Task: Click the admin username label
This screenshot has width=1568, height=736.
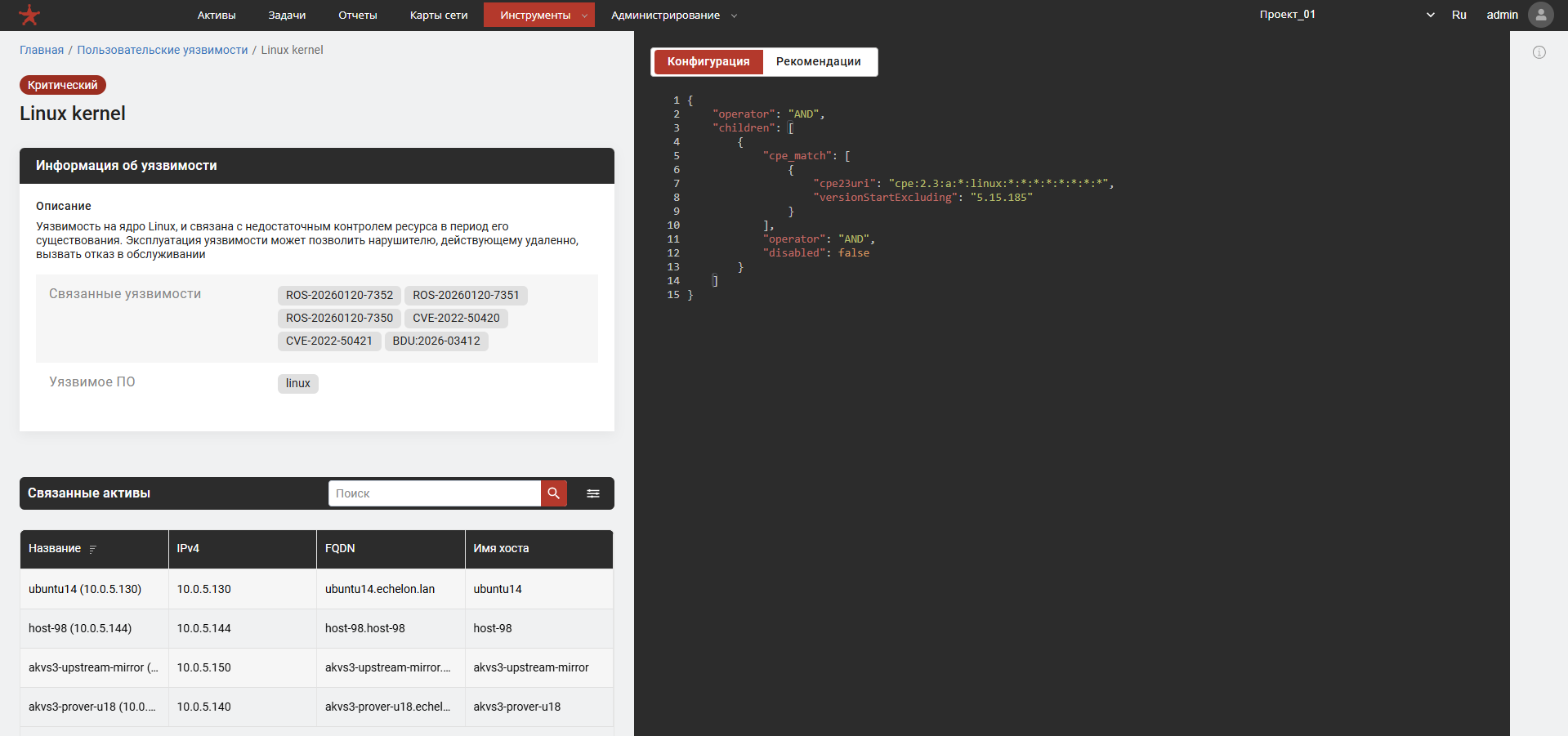Action: click(1502, 15)
